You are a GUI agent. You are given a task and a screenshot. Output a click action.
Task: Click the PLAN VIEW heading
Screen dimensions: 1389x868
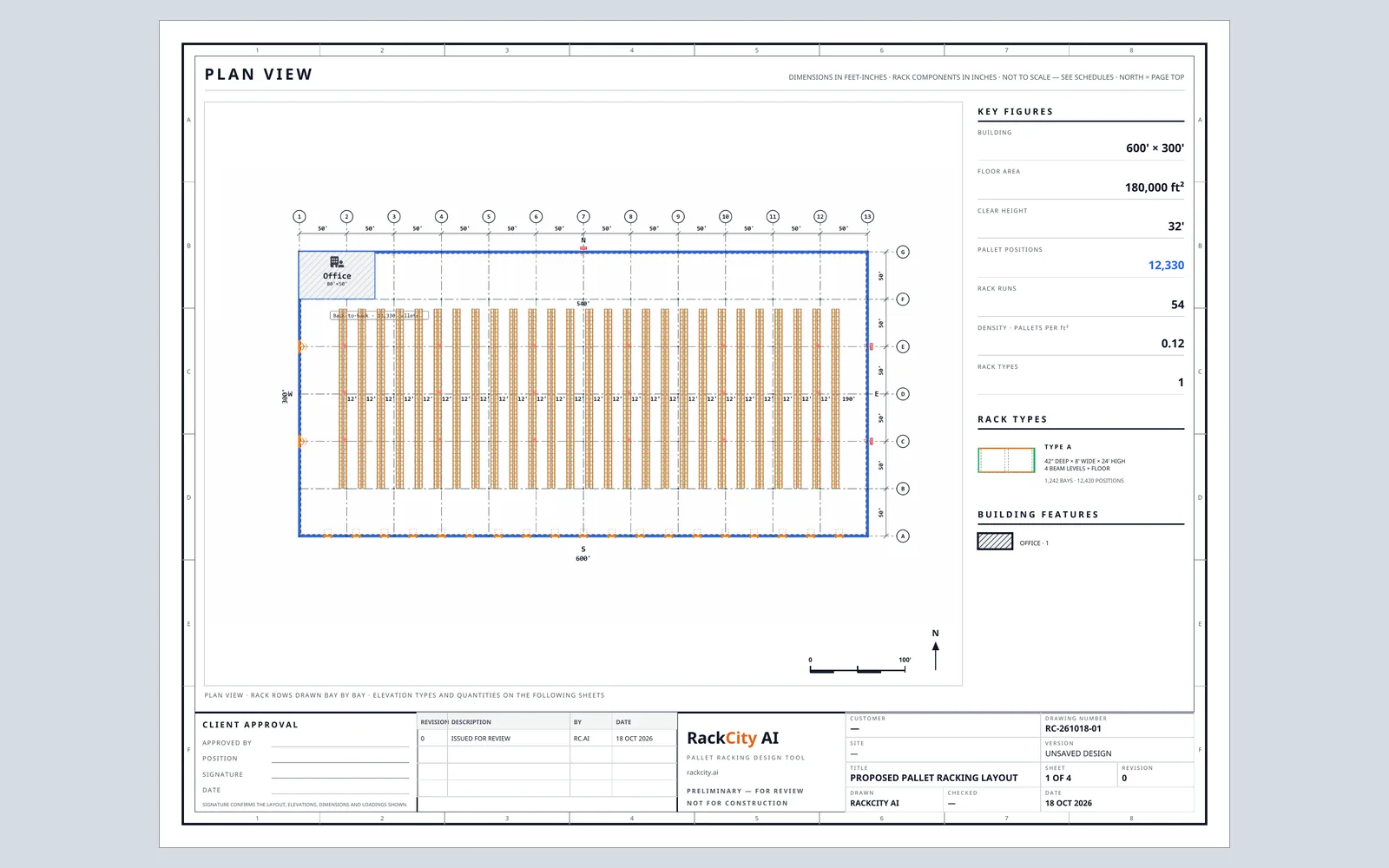259,75
